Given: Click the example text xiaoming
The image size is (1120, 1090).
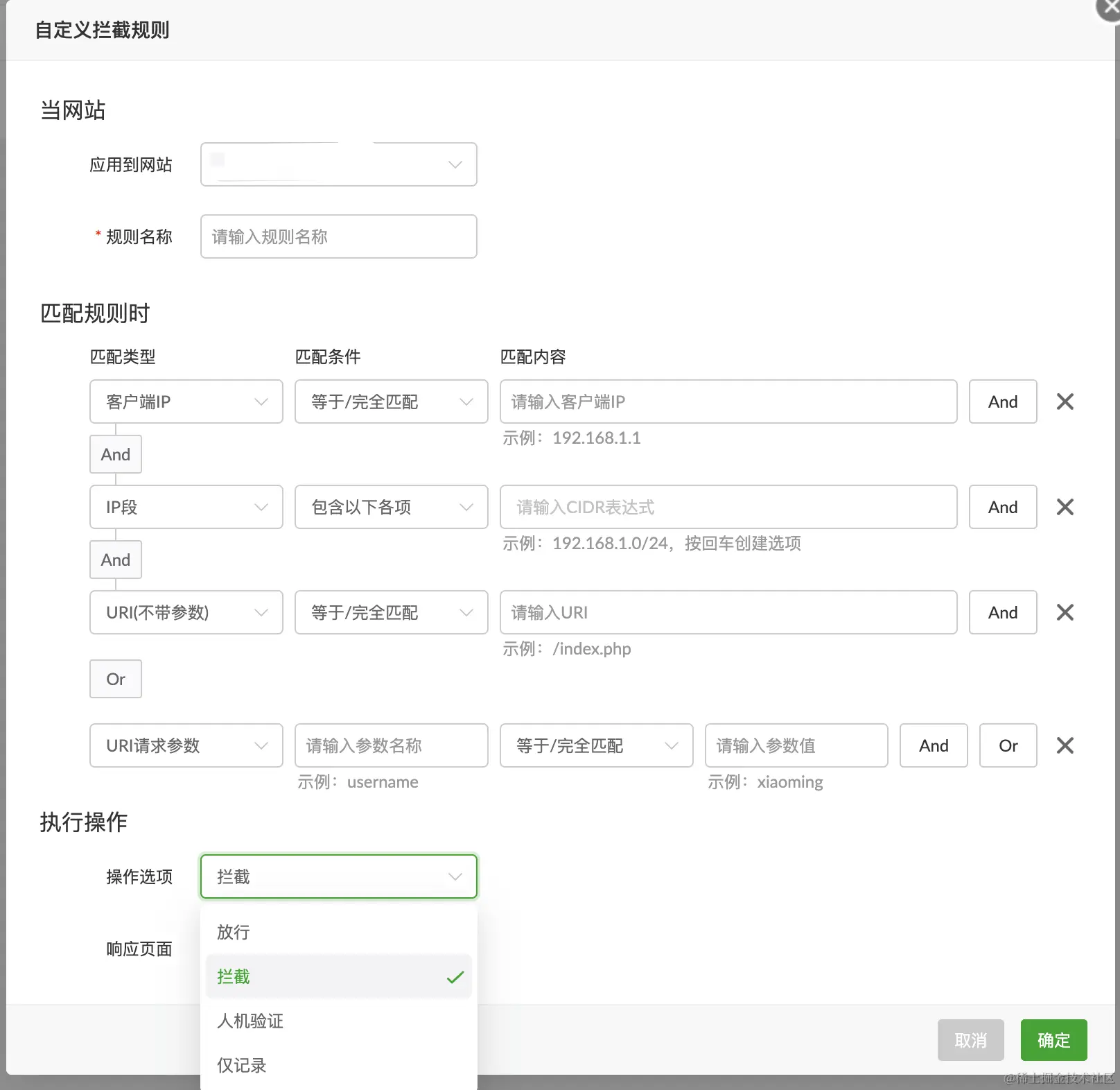Looking at the screenshot, I should (x=790, y=782).
